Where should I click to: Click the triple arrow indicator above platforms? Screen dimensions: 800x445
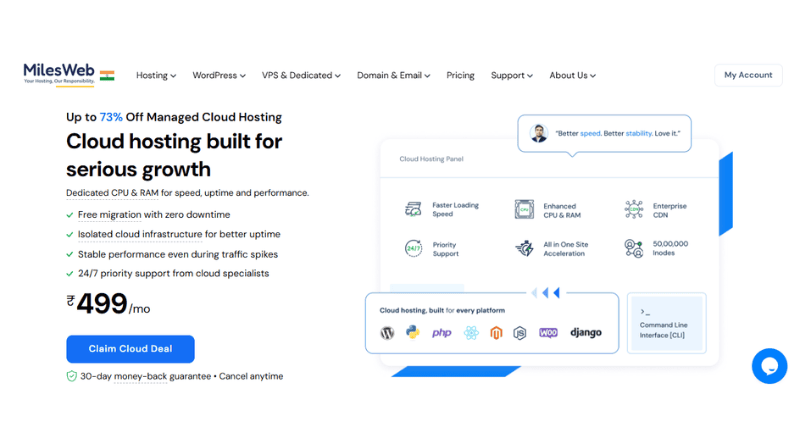545,292
